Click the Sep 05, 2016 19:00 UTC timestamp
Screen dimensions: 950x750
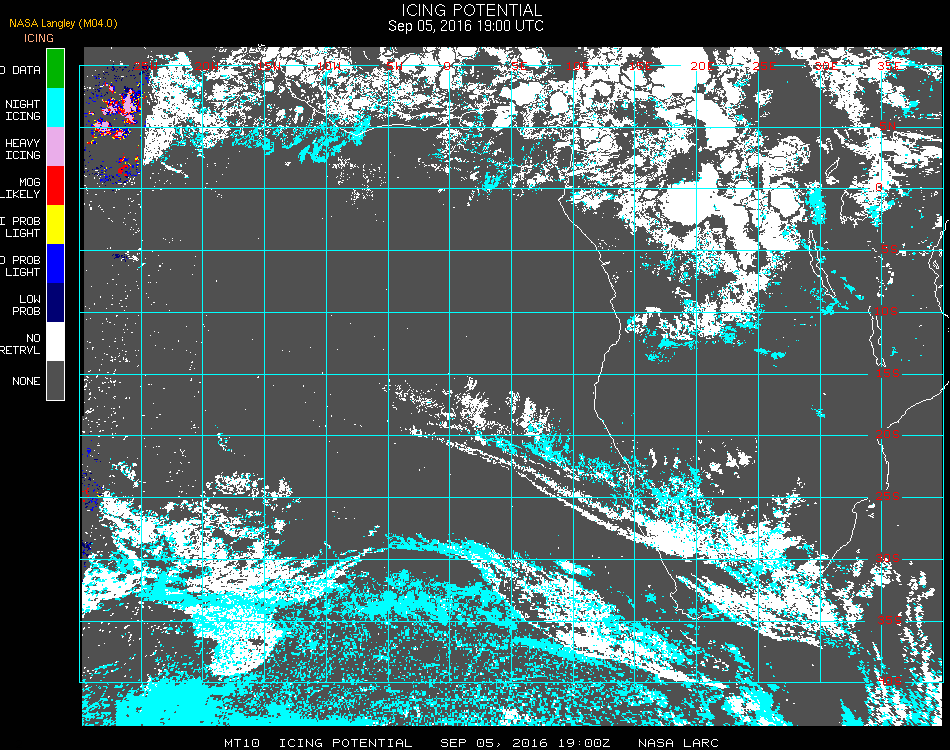point(465,26)
